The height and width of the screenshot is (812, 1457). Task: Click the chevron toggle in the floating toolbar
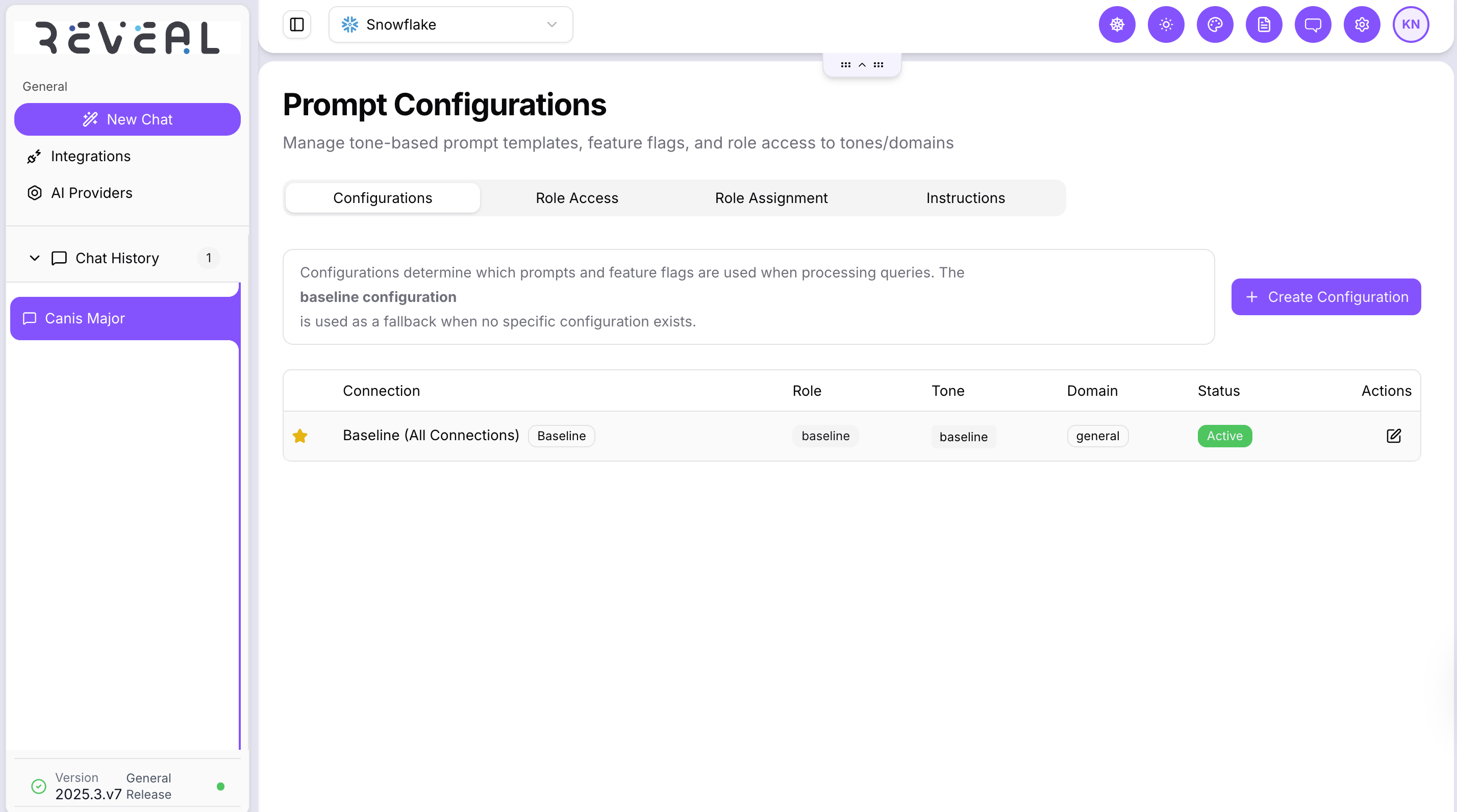[x=862, y=64]
